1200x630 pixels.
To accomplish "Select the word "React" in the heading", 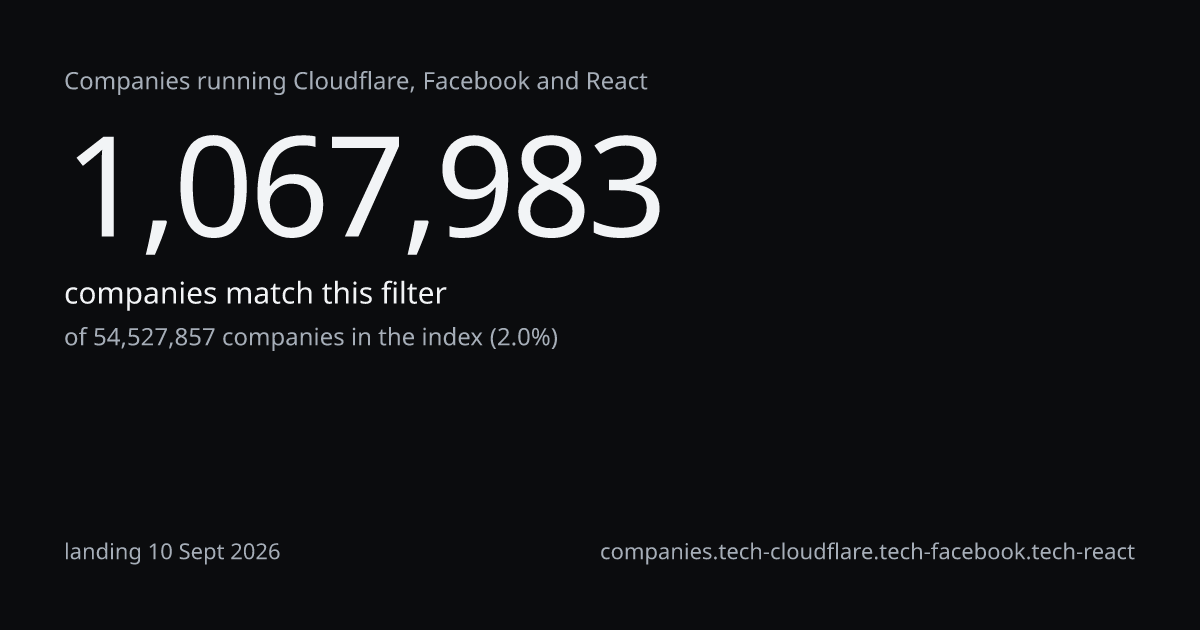I will click(x=618, y=82).
